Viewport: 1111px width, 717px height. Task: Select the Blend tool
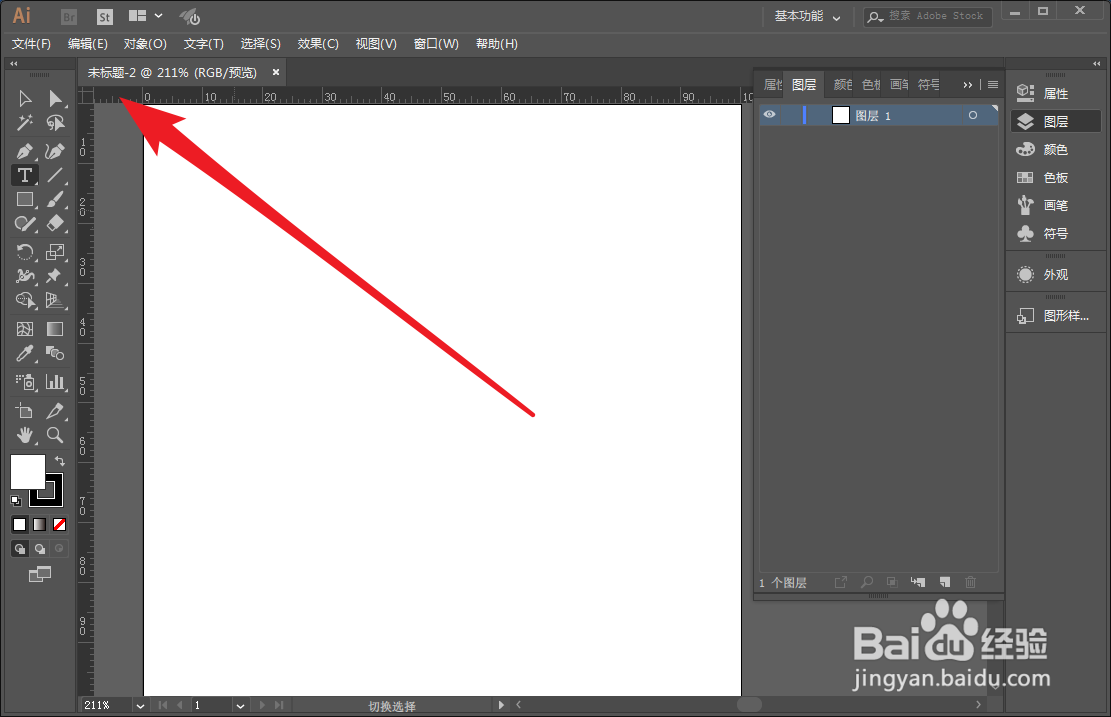[x=55, y=353]
